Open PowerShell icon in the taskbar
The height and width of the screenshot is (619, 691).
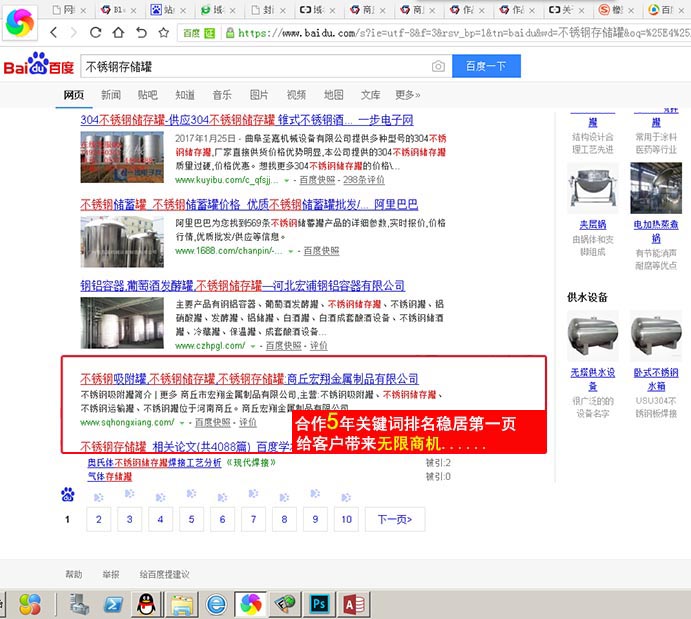pyautogui.click(x=113, y=604)
